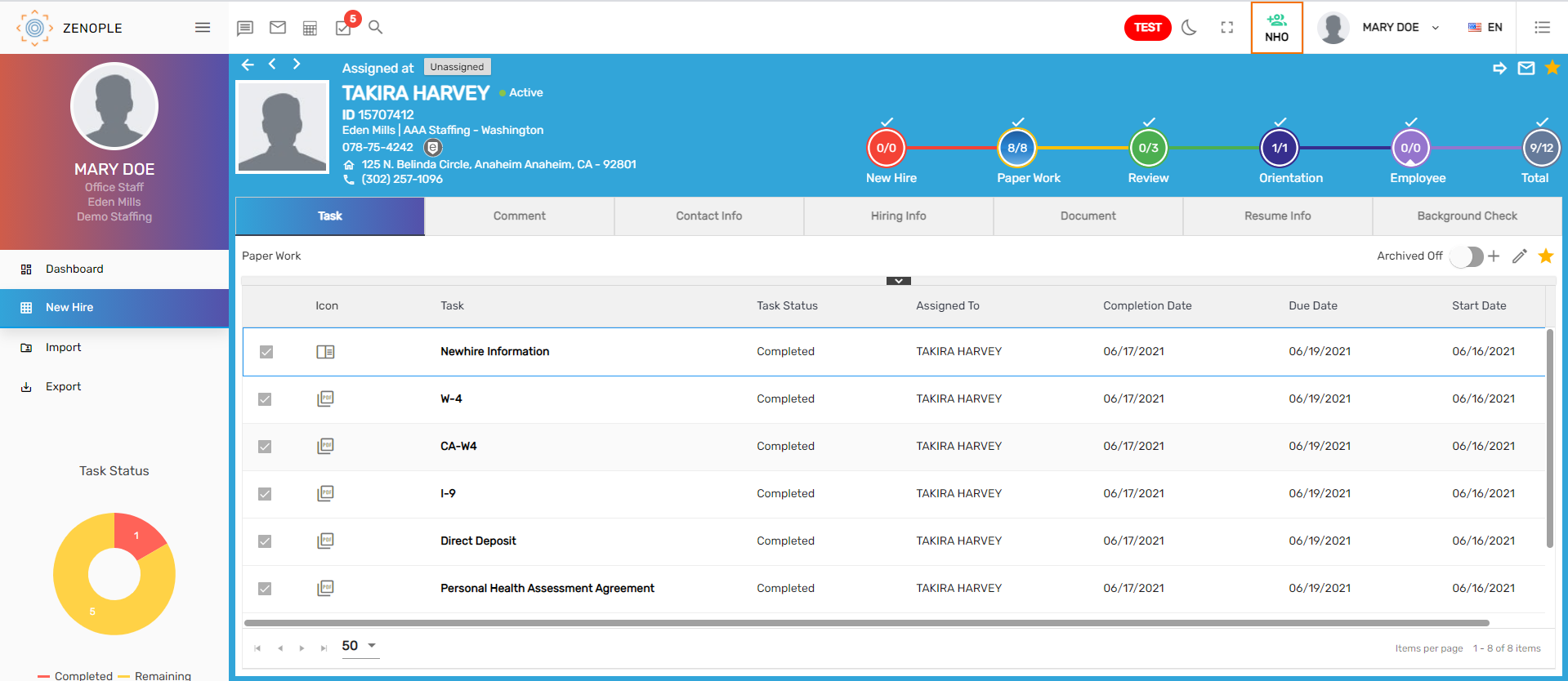This screenshot has width=1568, height=681.
Task: Send email via header envelope icon
Action: [x=1526, y=69]
